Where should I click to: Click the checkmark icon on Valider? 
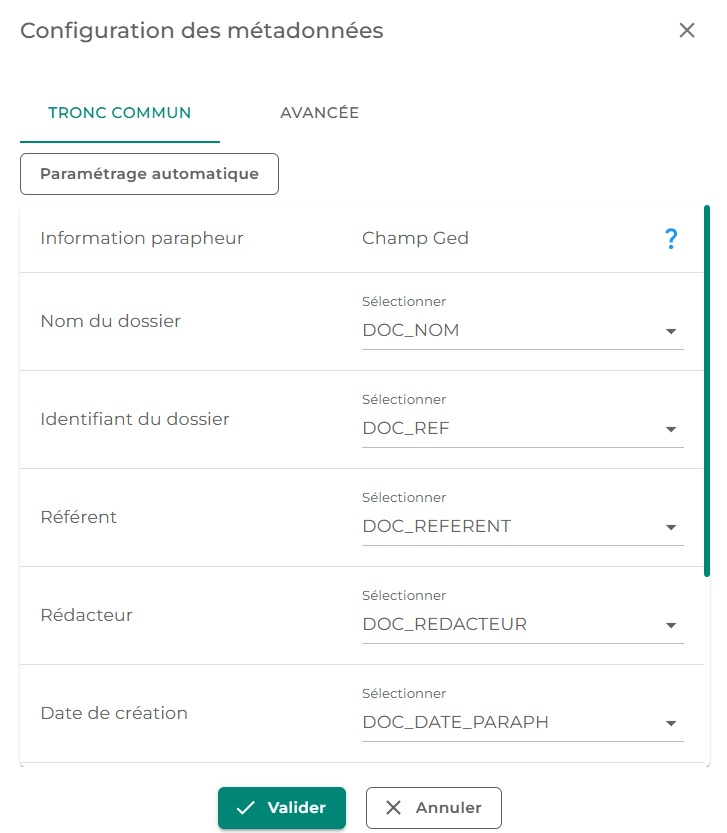(x=246, y=808)
